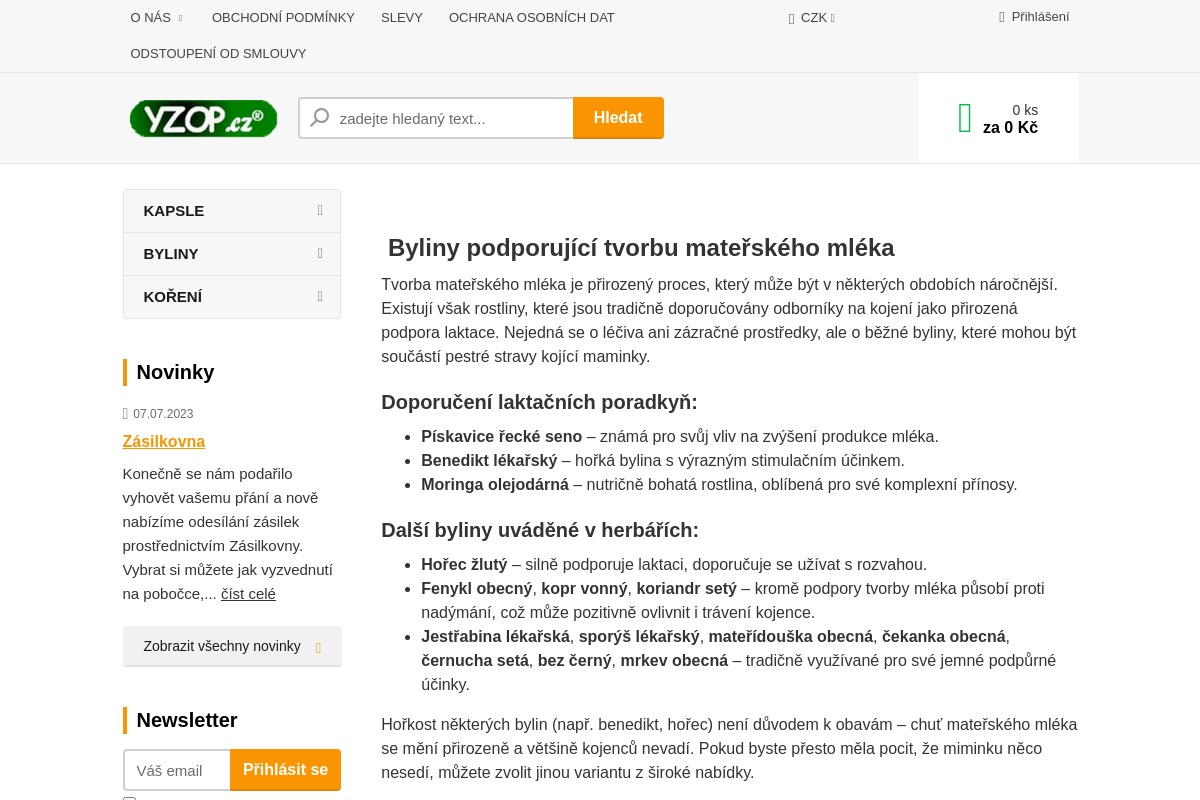Click the číst celé link

click(x=246, y=593)
